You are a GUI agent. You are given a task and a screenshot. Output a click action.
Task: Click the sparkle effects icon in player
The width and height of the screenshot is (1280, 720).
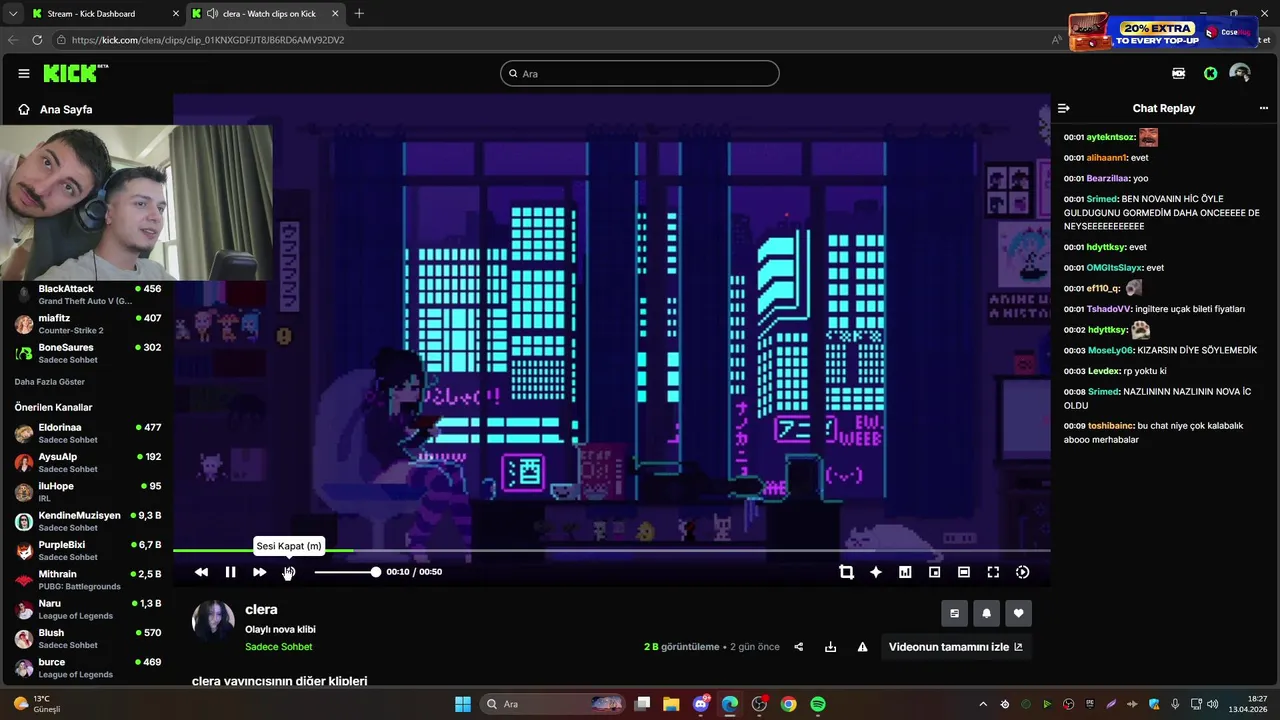[x=876, y=572]
